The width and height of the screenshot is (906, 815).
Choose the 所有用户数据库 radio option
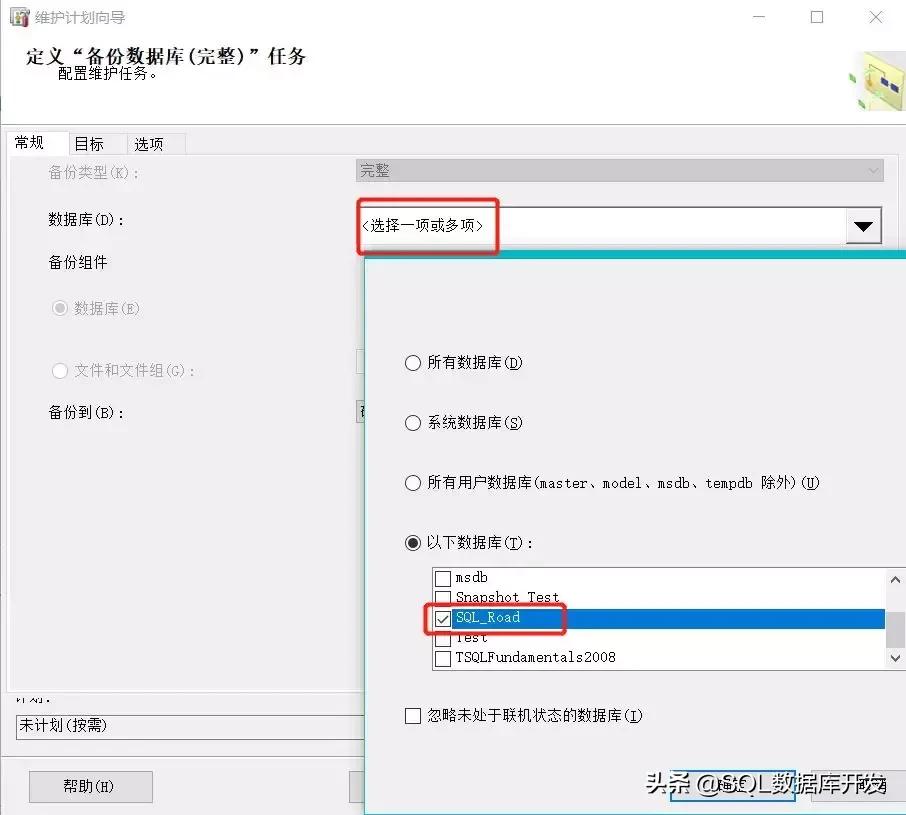tap(413, 483)
